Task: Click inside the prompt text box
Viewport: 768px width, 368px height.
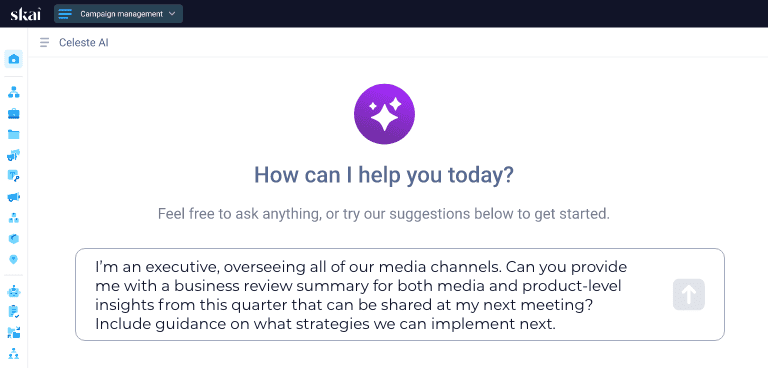Action: pos(400,294)
